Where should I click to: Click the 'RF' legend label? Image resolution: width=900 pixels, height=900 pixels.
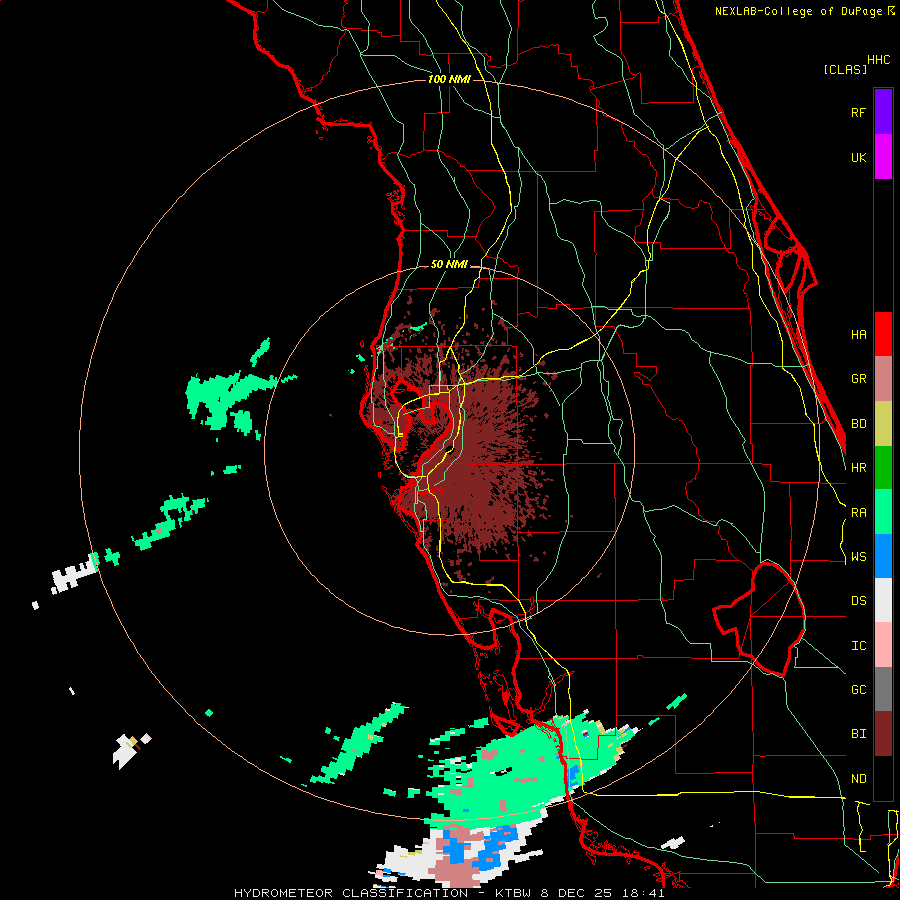coord(859,112)
